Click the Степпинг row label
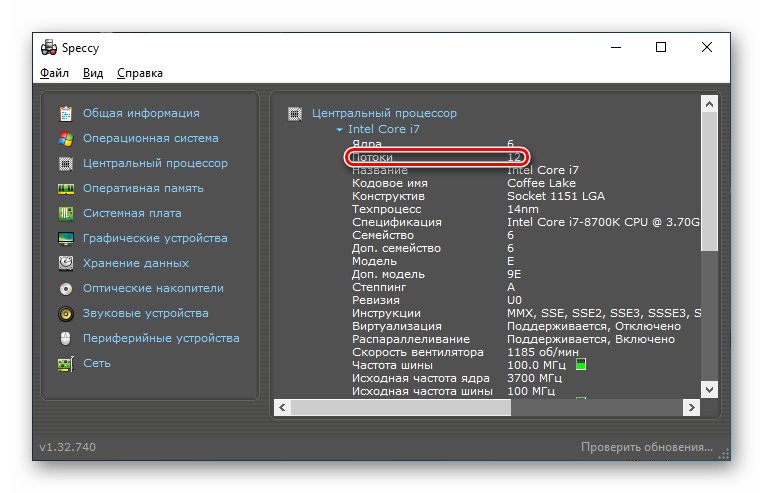Image resolution: width=763 pixels, height=493 pixels. tap(379, 287)
